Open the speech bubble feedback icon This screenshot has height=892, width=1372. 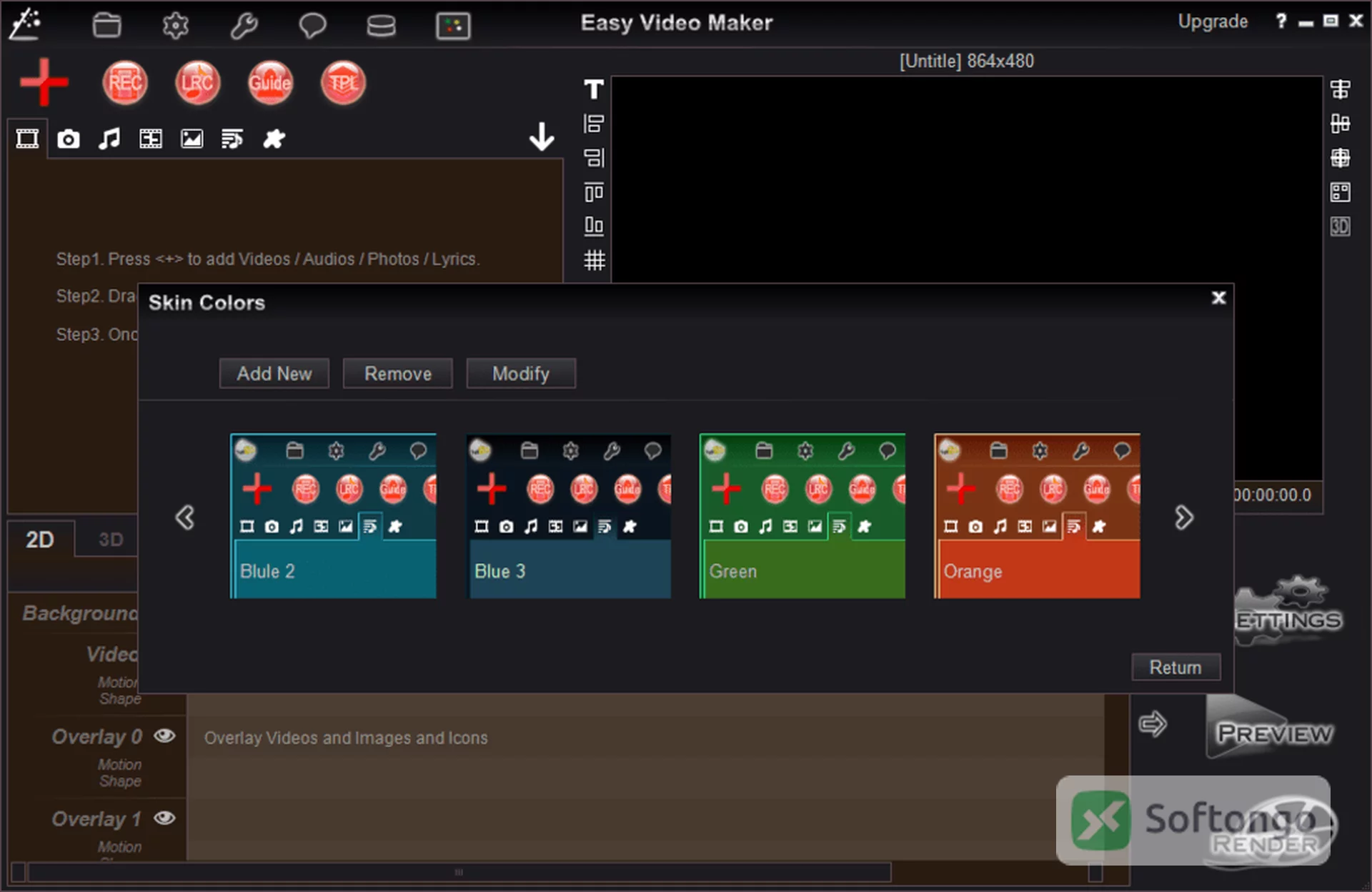[x=312, y=26]
